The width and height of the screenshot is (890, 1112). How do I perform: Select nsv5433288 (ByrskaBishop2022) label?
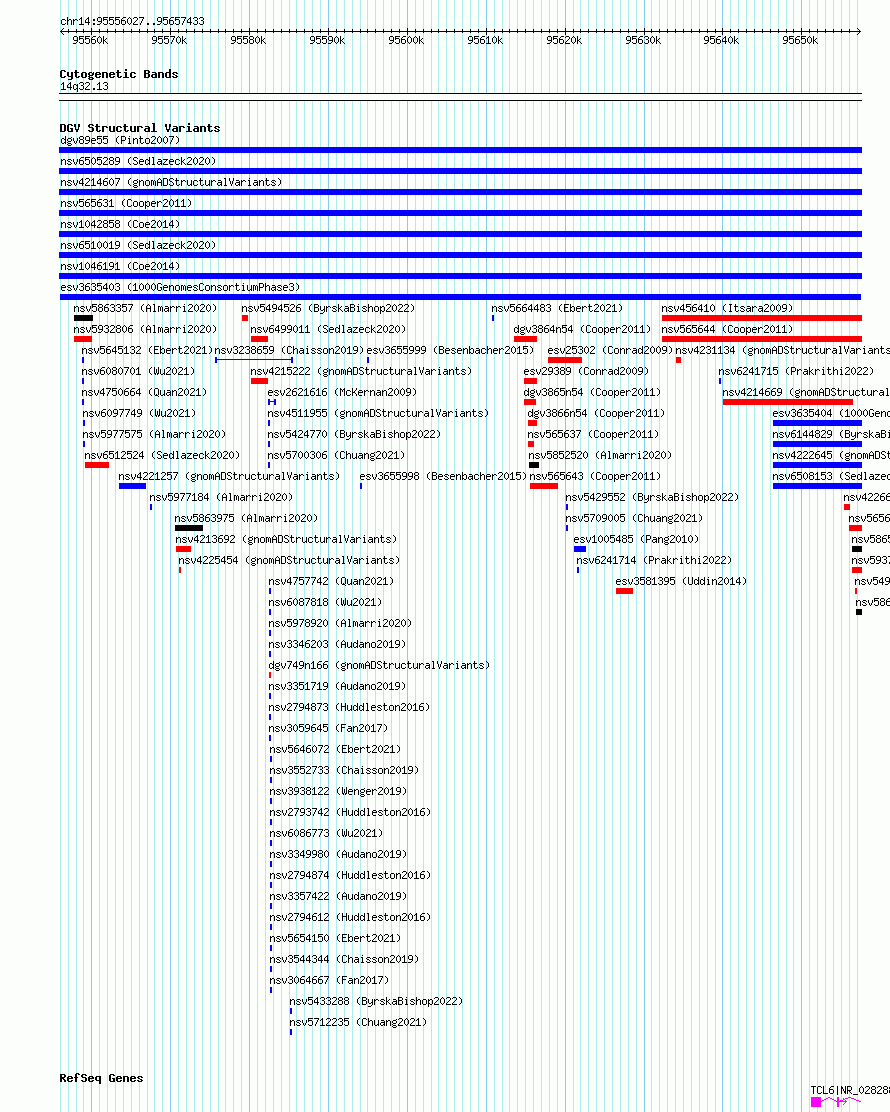tap(376, 1001)
